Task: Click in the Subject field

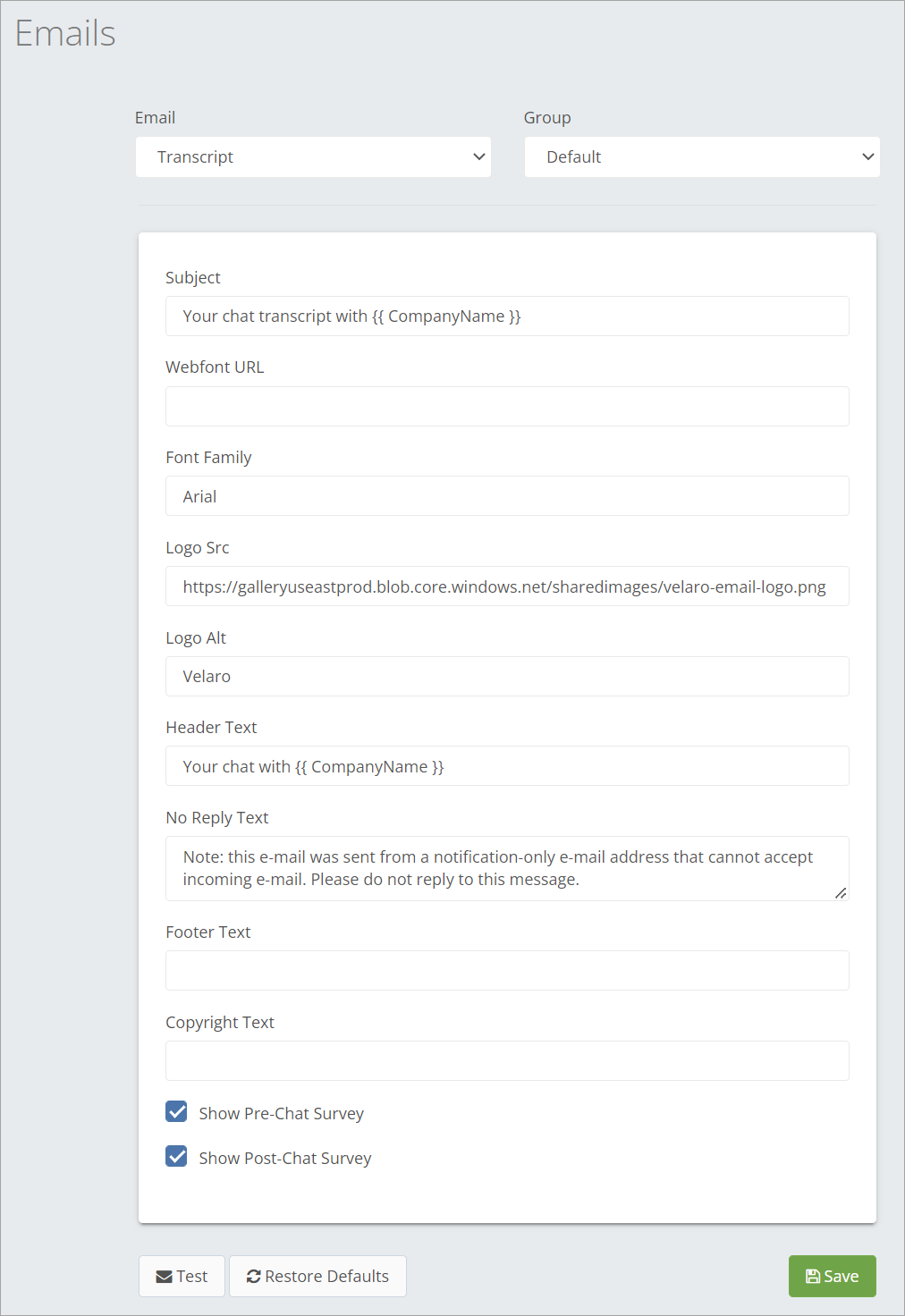Action: pos(507,316)
